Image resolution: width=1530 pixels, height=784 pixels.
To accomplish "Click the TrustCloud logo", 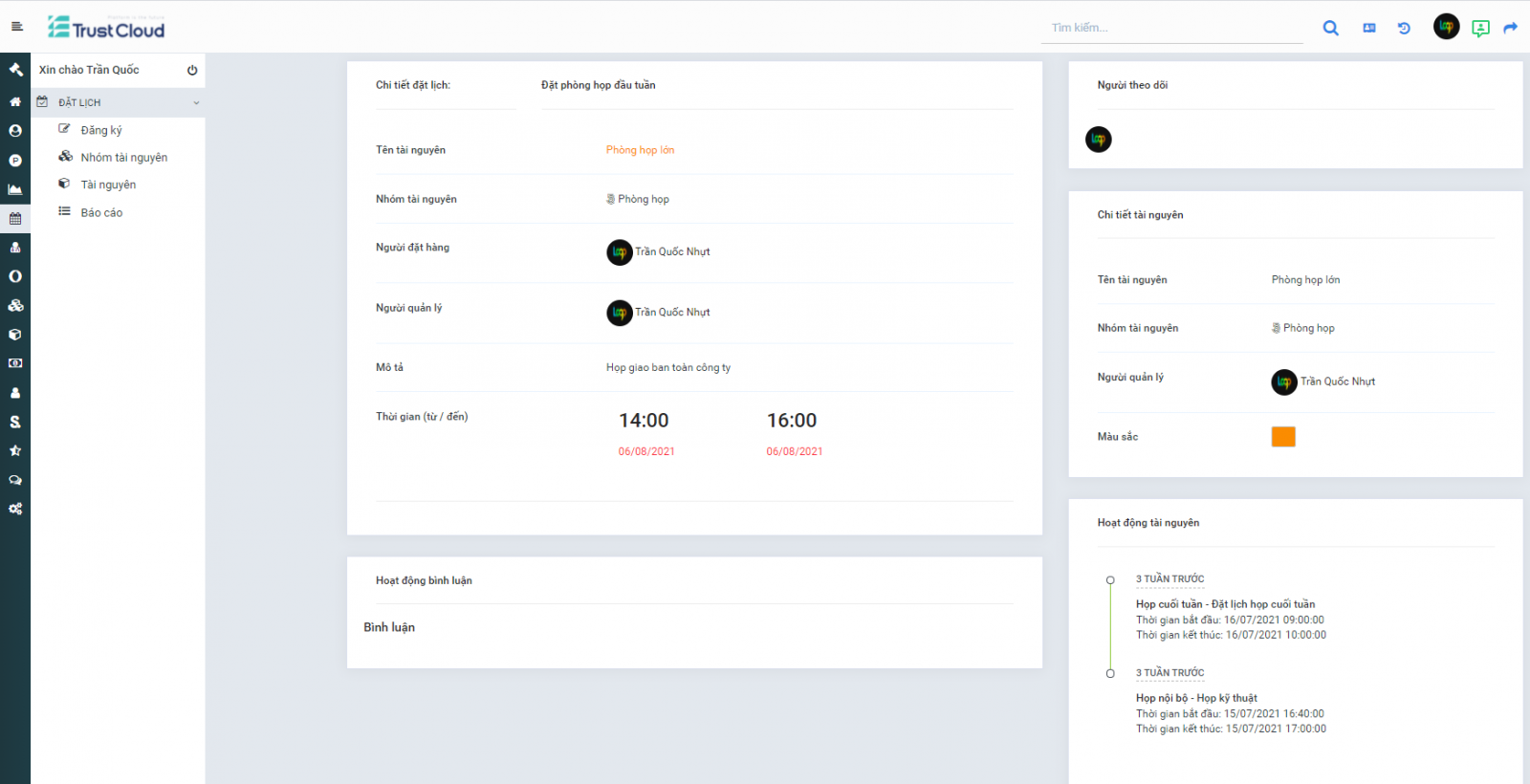I will (x=106, y=29).
